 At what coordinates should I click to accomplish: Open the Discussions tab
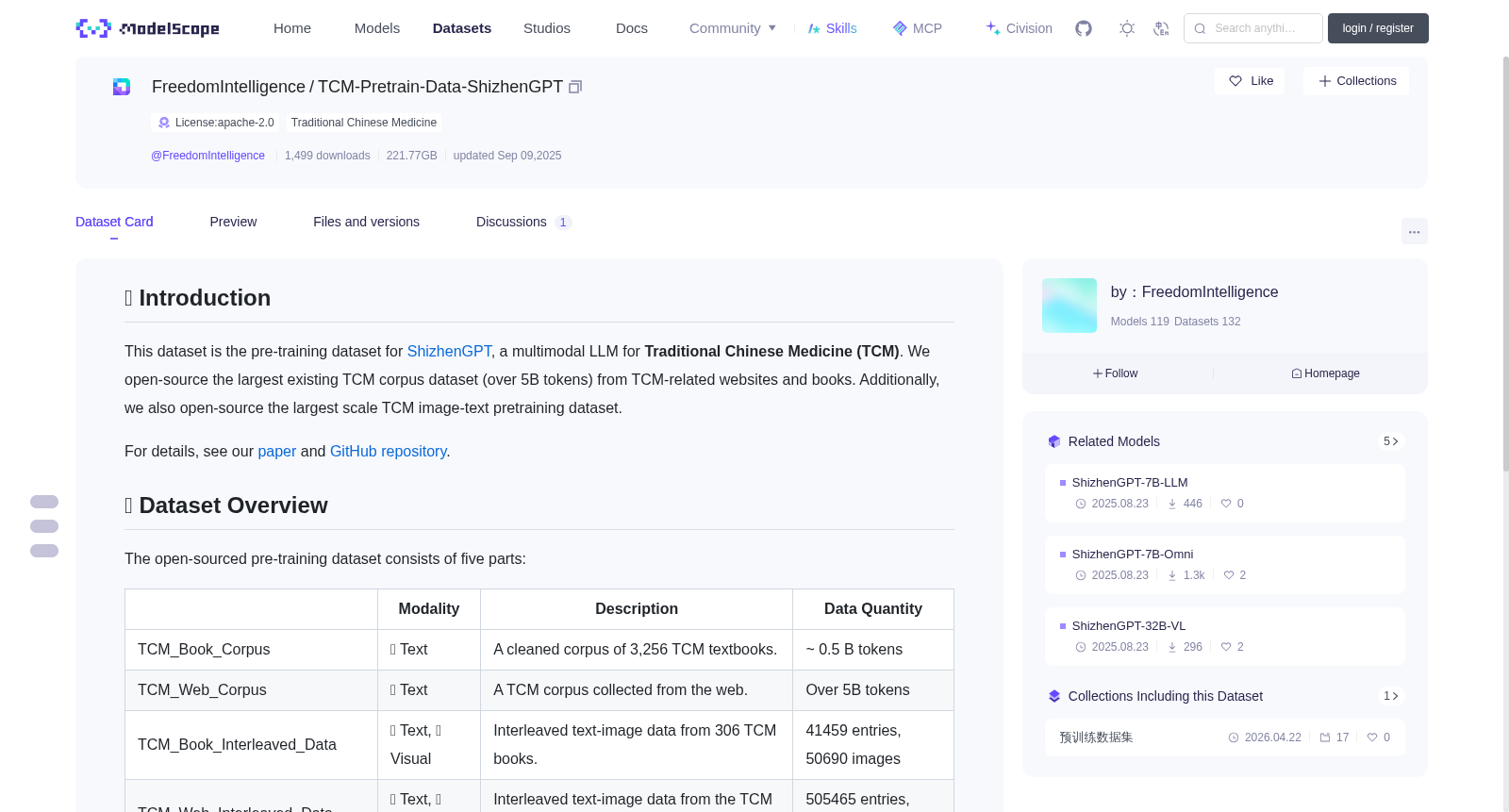pyautogui.click(x=523, y=222)
